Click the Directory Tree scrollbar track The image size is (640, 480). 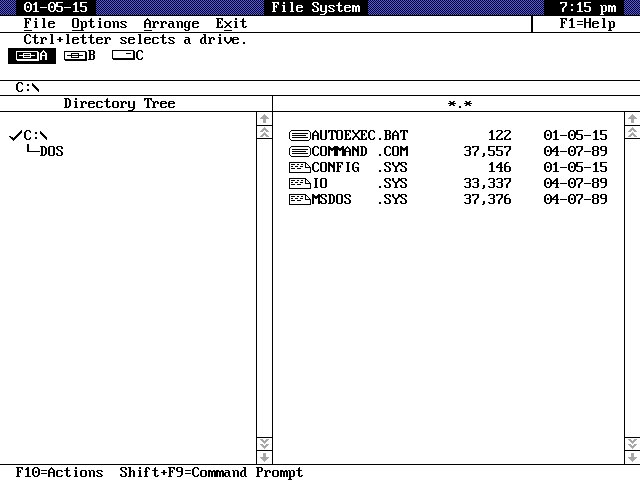[x=264, y=288]
